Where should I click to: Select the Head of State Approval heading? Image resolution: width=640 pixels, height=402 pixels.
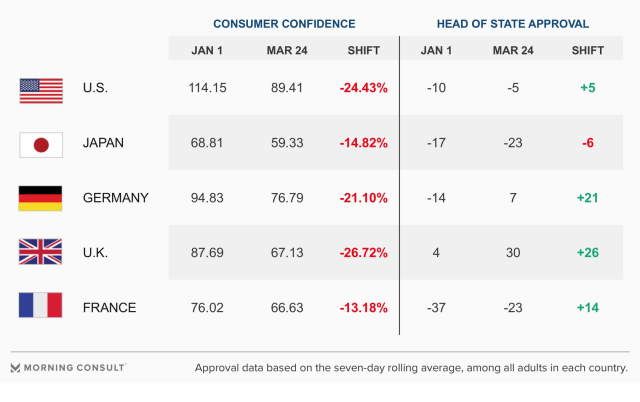pos(513,23)
